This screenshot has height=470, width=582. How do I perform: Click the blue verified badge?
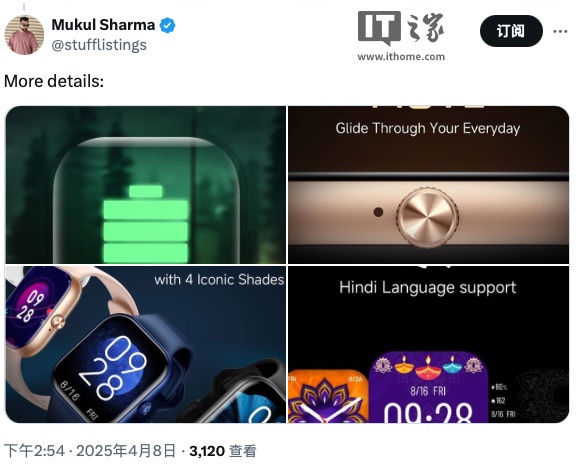(x=167, y=25)
